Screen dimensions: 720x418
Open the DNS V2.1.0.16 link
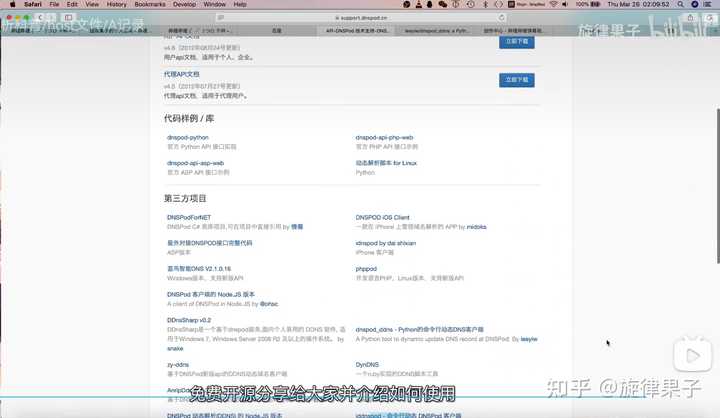click(199, 269)
